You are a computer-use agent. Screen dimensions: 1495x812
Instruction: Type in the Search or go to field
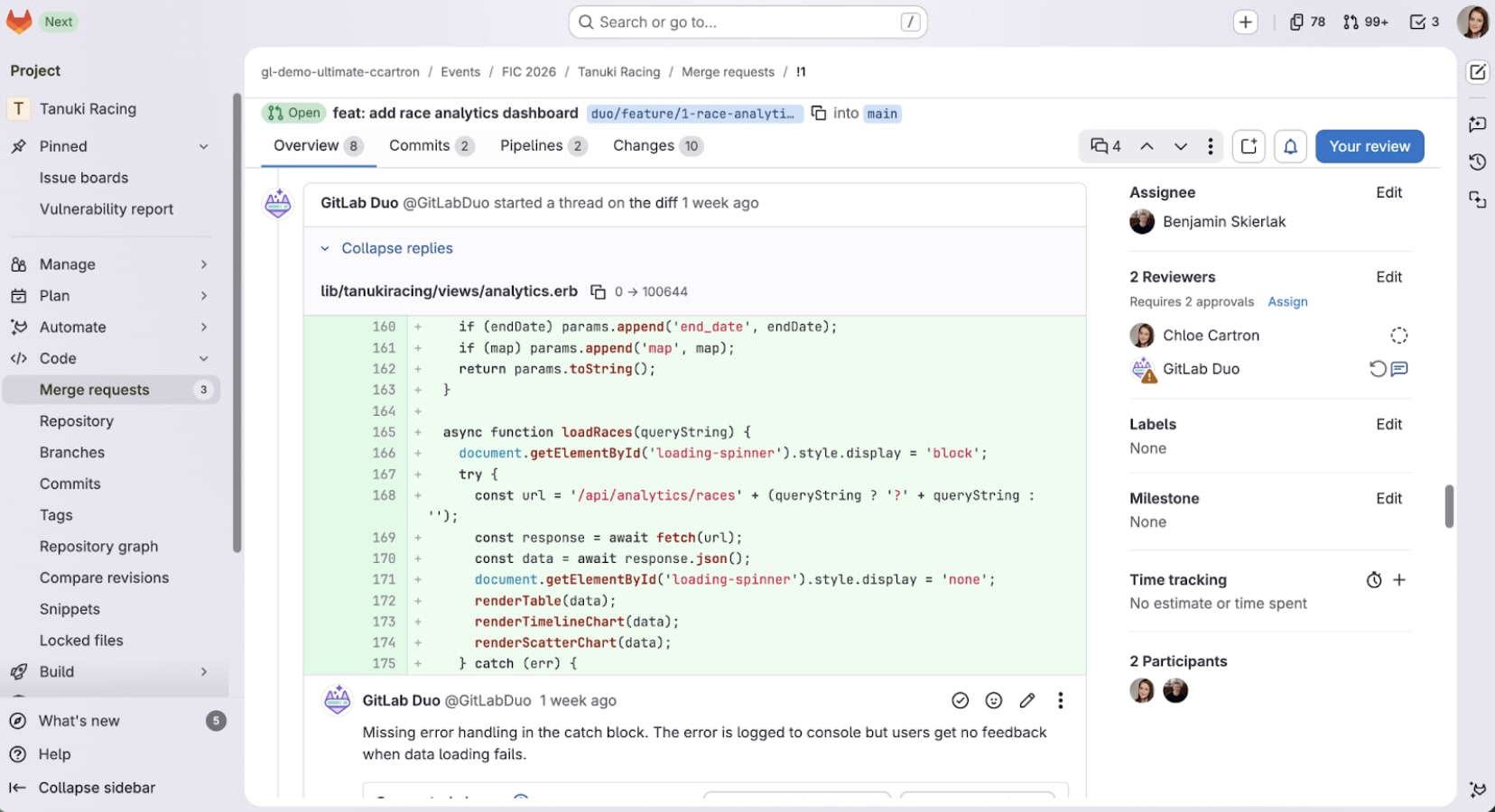click(x=747, y=22)
